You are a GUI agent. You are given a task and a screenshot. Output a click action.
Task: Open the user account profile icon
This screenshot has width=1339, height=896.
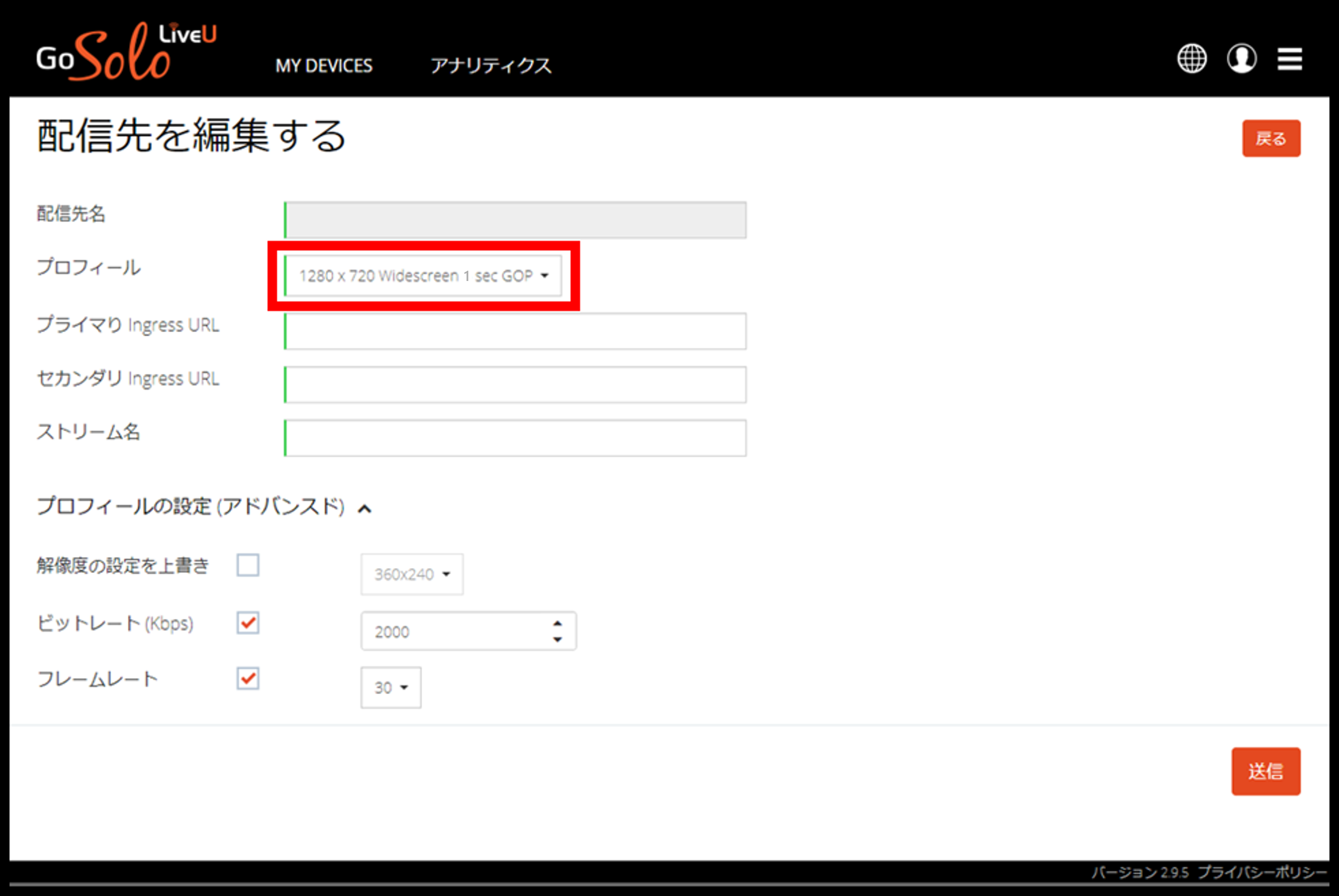[x=1241, y=58]
